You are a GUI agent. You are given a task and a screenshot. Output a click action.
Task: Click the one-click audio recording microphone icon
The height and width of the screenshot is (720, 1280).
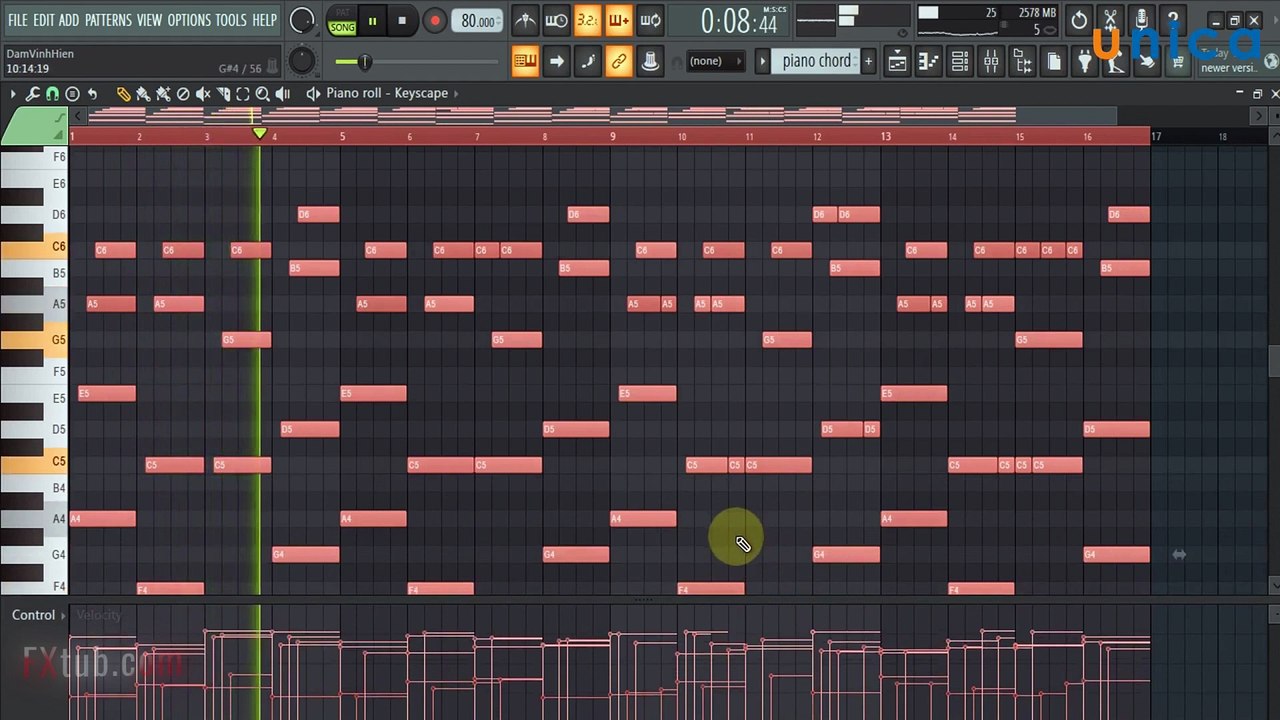pyautogui.click(x=1141, y=20)
